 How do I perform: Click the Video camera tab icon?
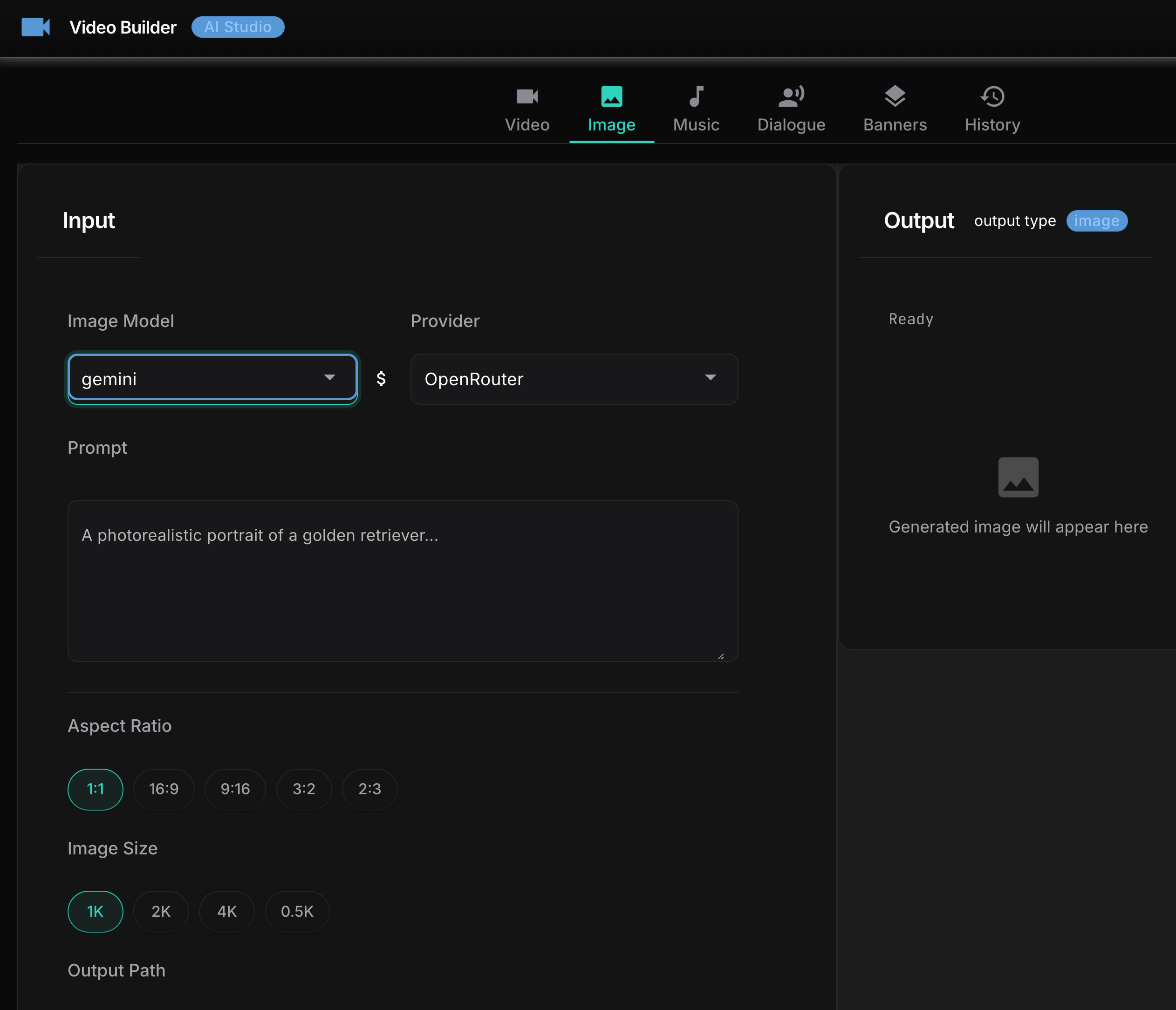[526, 96]
